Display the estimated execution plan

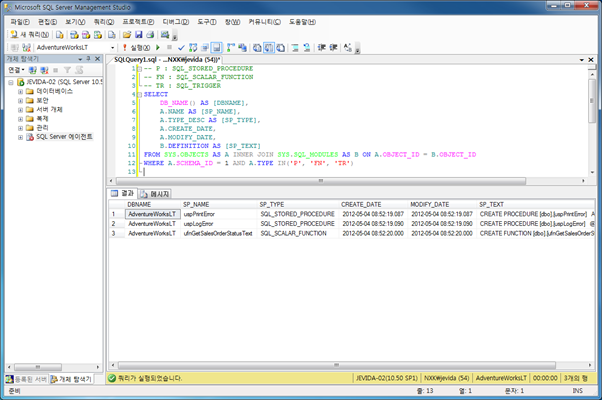[x=193, y=48]
